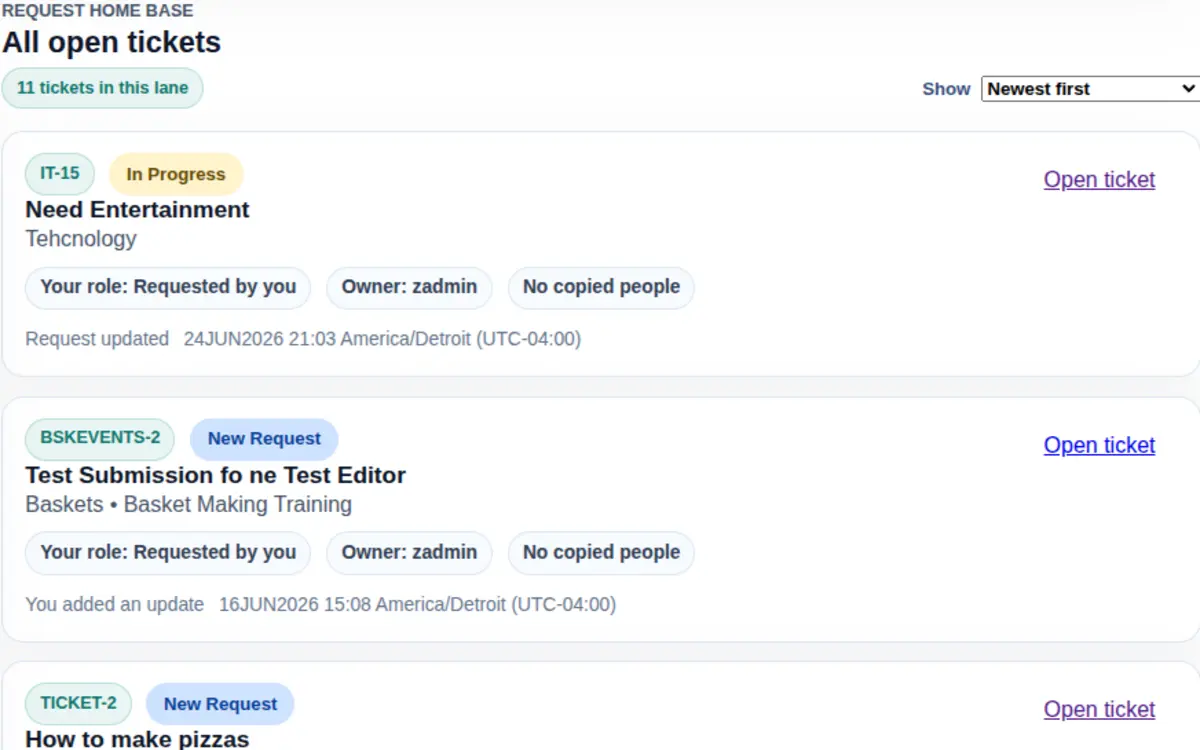Screen dimensions: 1200x750
Task: Open ticket for Test Submission fo ne Test Editor
Action: [x=1099, y=445]
